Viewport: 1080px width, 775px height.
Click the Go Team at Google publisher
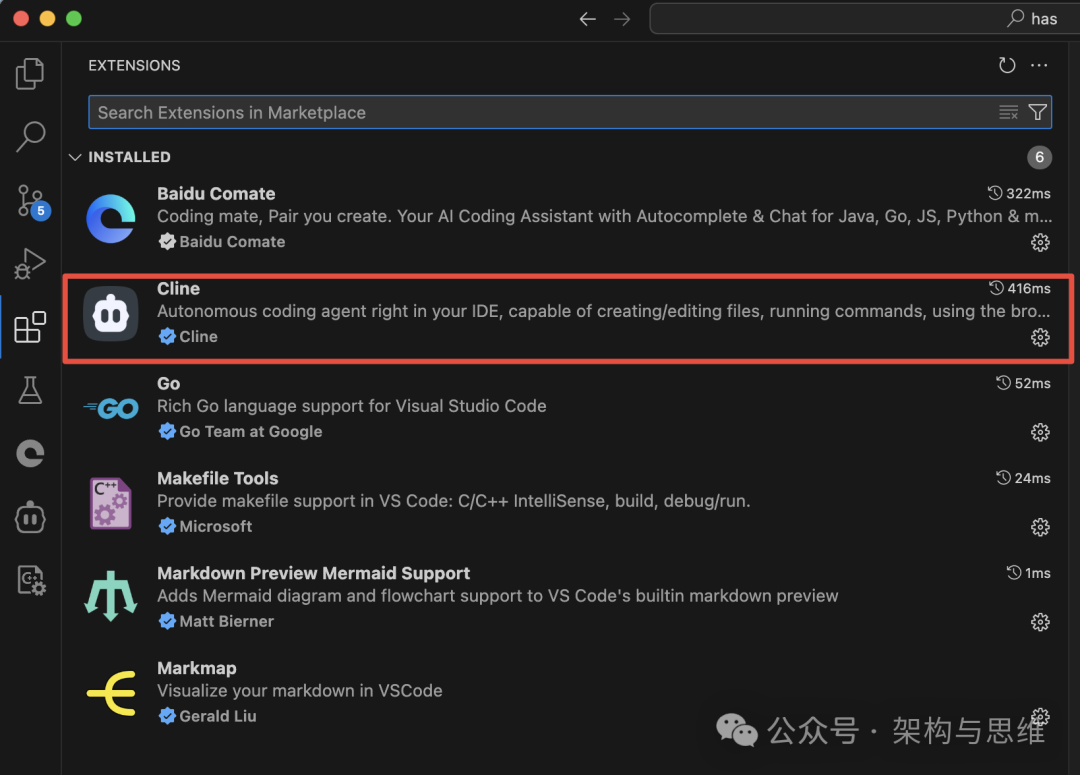(251, 432)
